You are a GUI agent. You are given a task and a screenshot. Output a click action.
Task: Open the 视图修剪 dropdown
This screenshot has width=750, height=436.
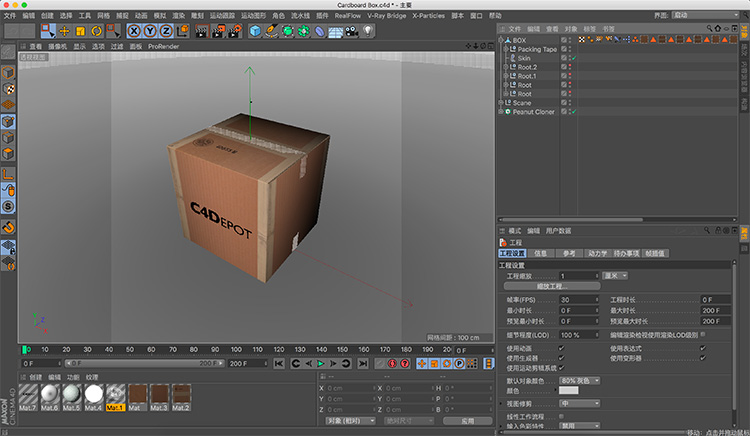point(580,403)
